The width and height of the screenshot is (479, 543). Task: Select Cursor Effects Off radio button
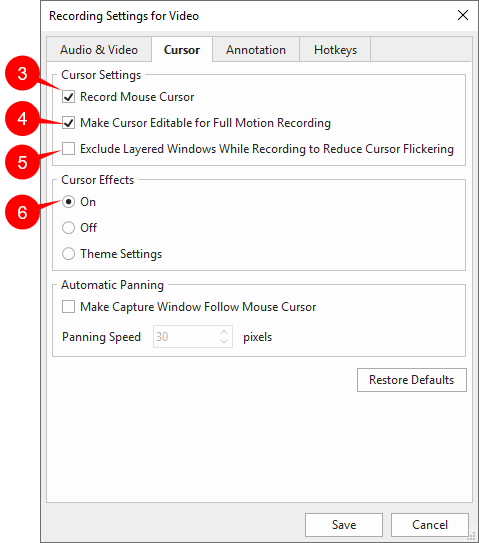click(x=68, y=228)
